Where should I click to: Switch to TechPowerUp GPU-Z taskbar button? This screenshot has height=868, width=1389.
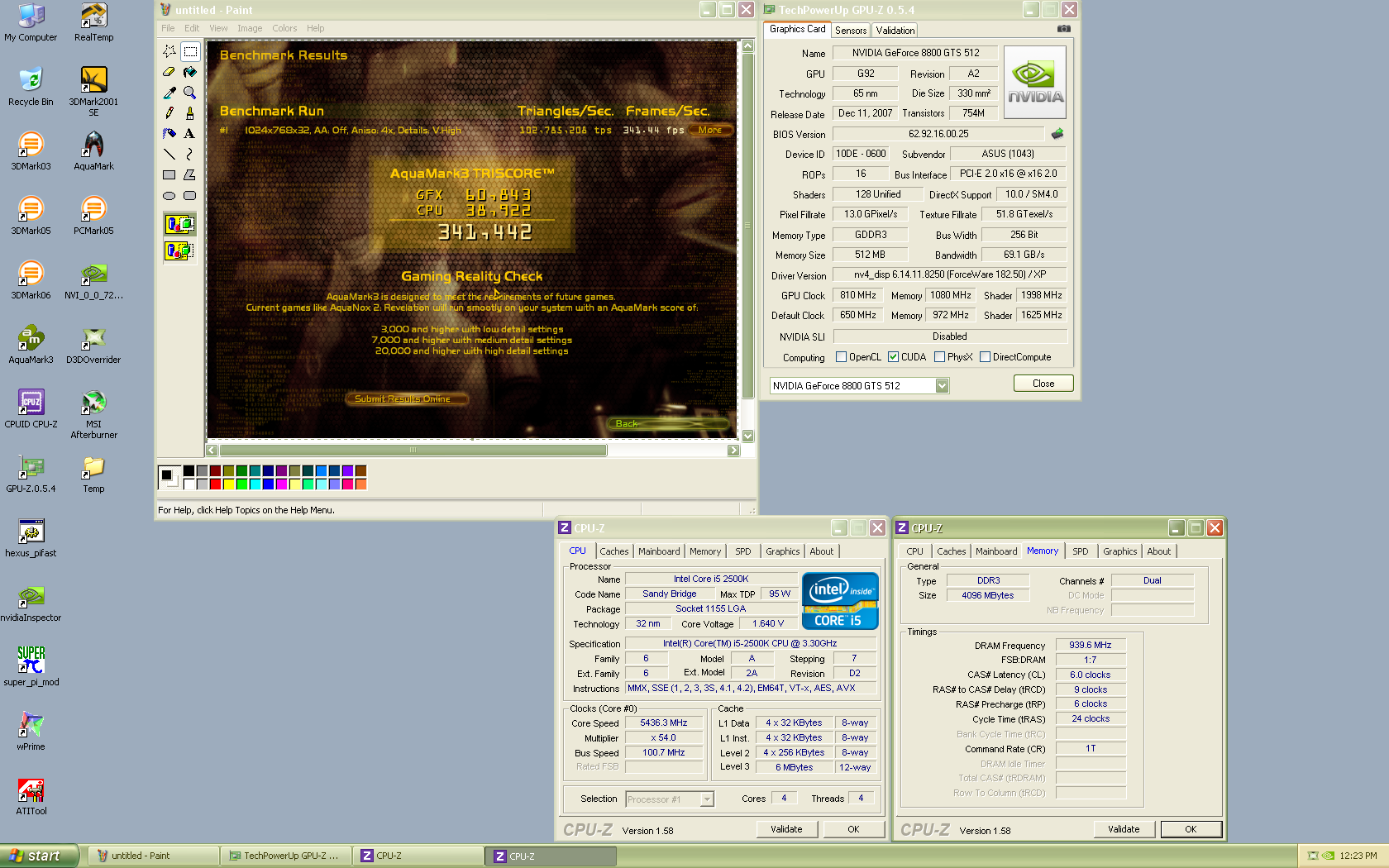[286, 856]
